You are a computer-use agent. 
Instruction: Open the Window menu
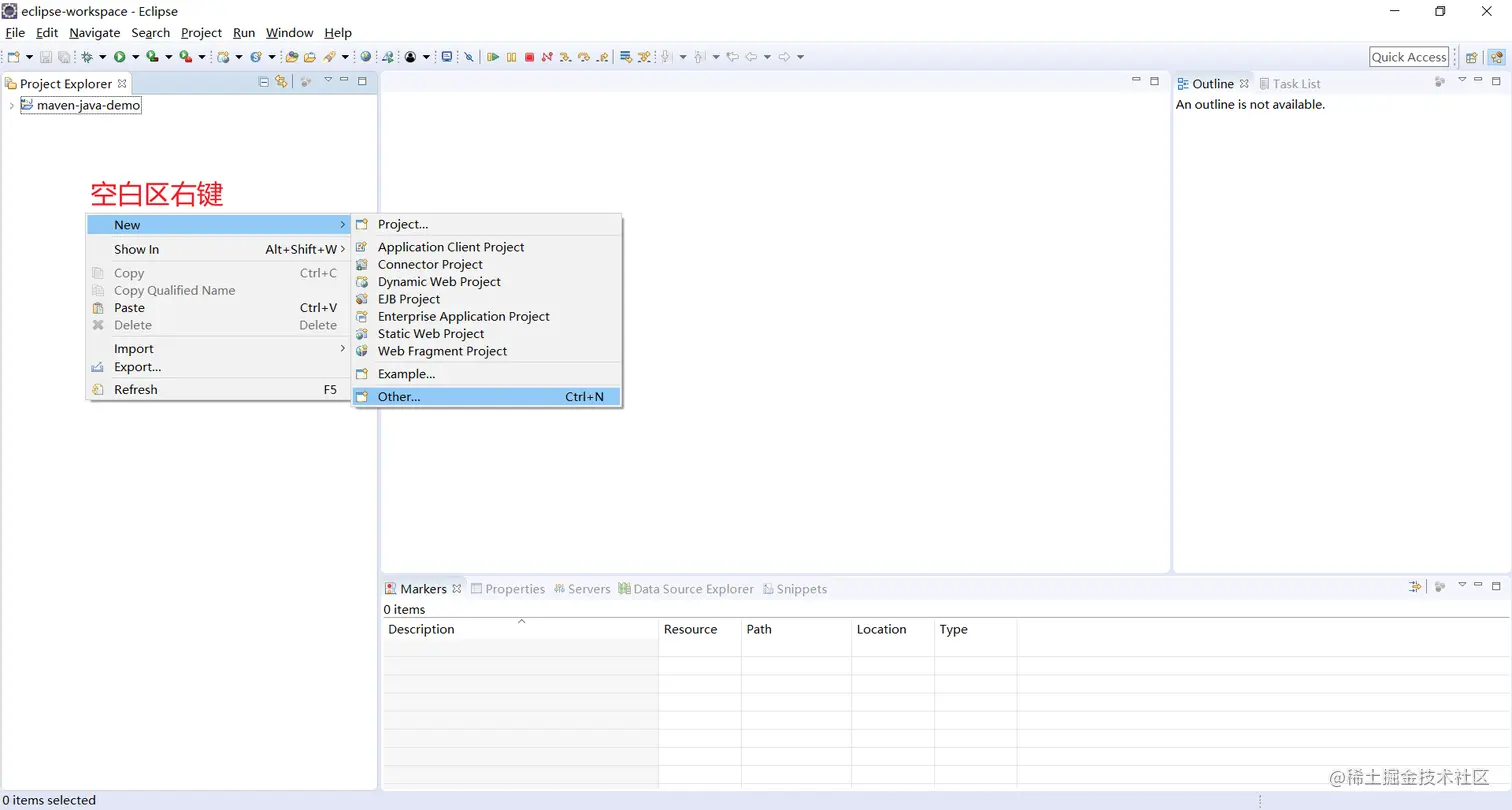pos(289,33)
